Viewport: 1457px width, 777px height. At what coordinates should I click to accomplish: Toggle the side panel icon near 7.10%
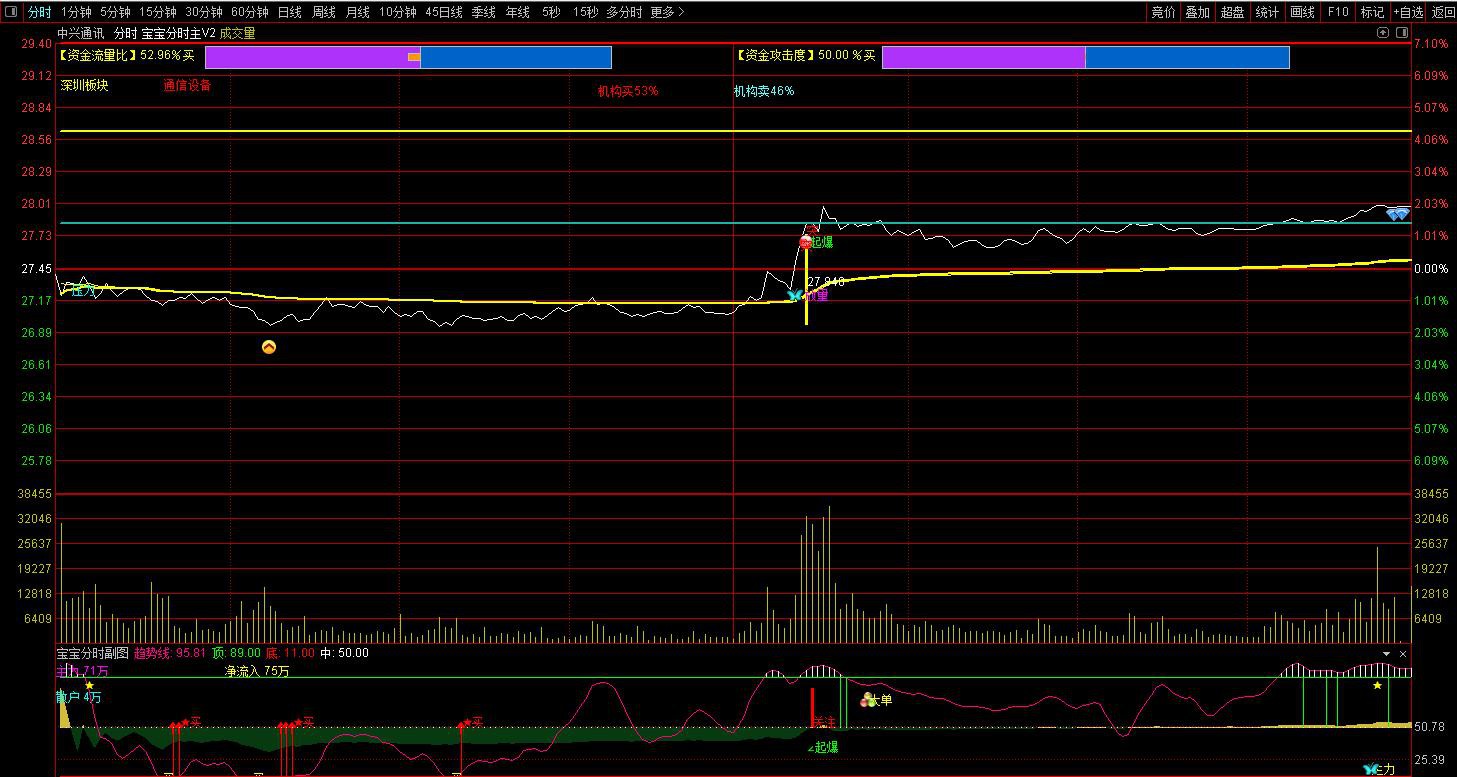coord(1401,33)
